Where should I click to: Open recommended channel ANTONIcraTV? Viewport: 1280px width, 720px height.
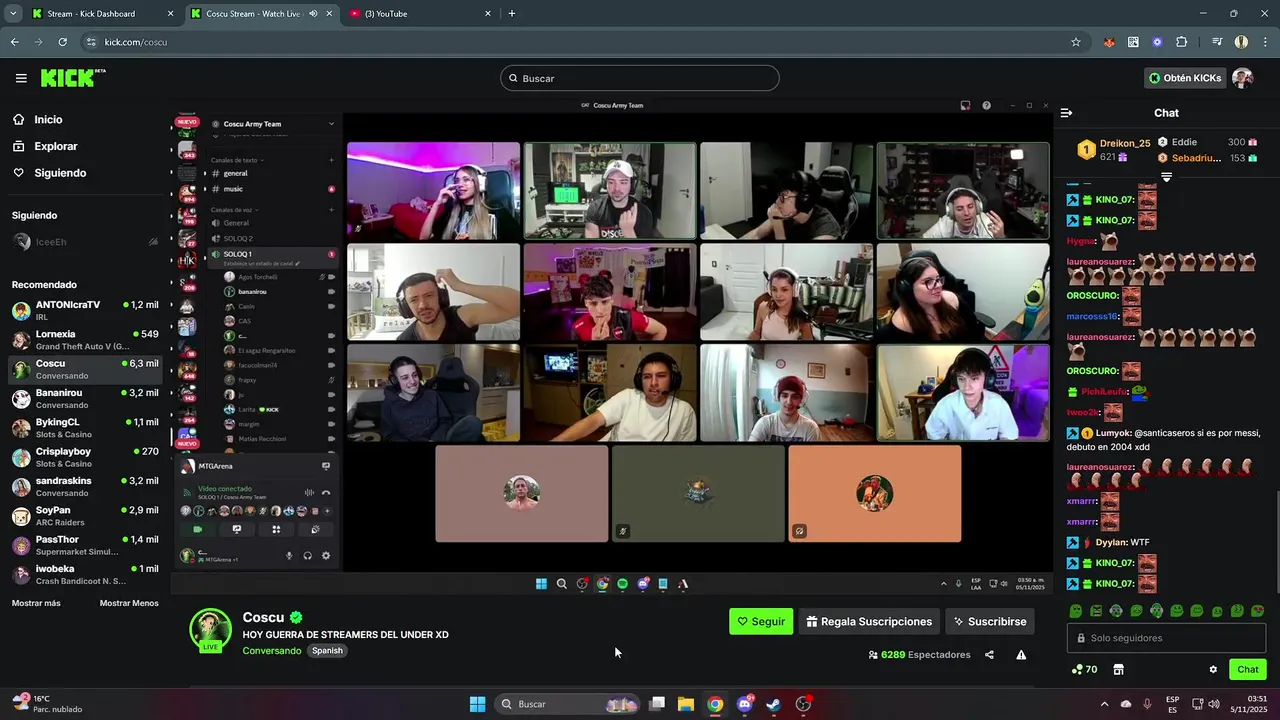click(85, 310)
